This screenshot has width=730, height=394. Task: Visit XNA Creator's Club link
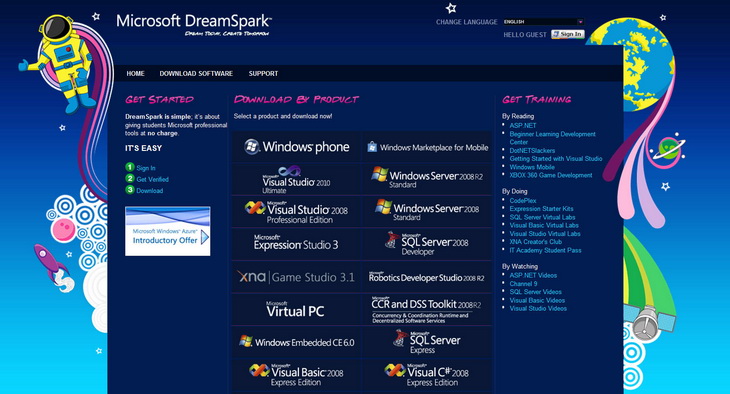[535, 242]
